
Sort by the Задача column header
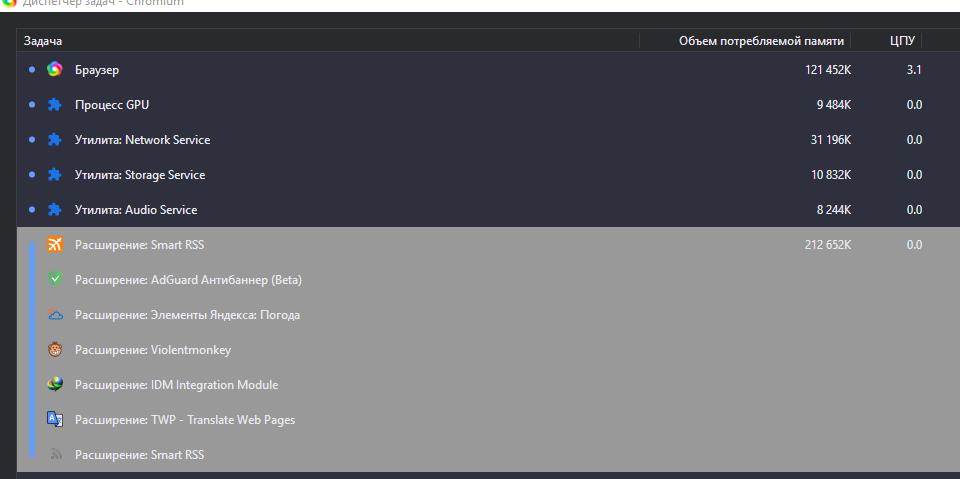point(43,41)
